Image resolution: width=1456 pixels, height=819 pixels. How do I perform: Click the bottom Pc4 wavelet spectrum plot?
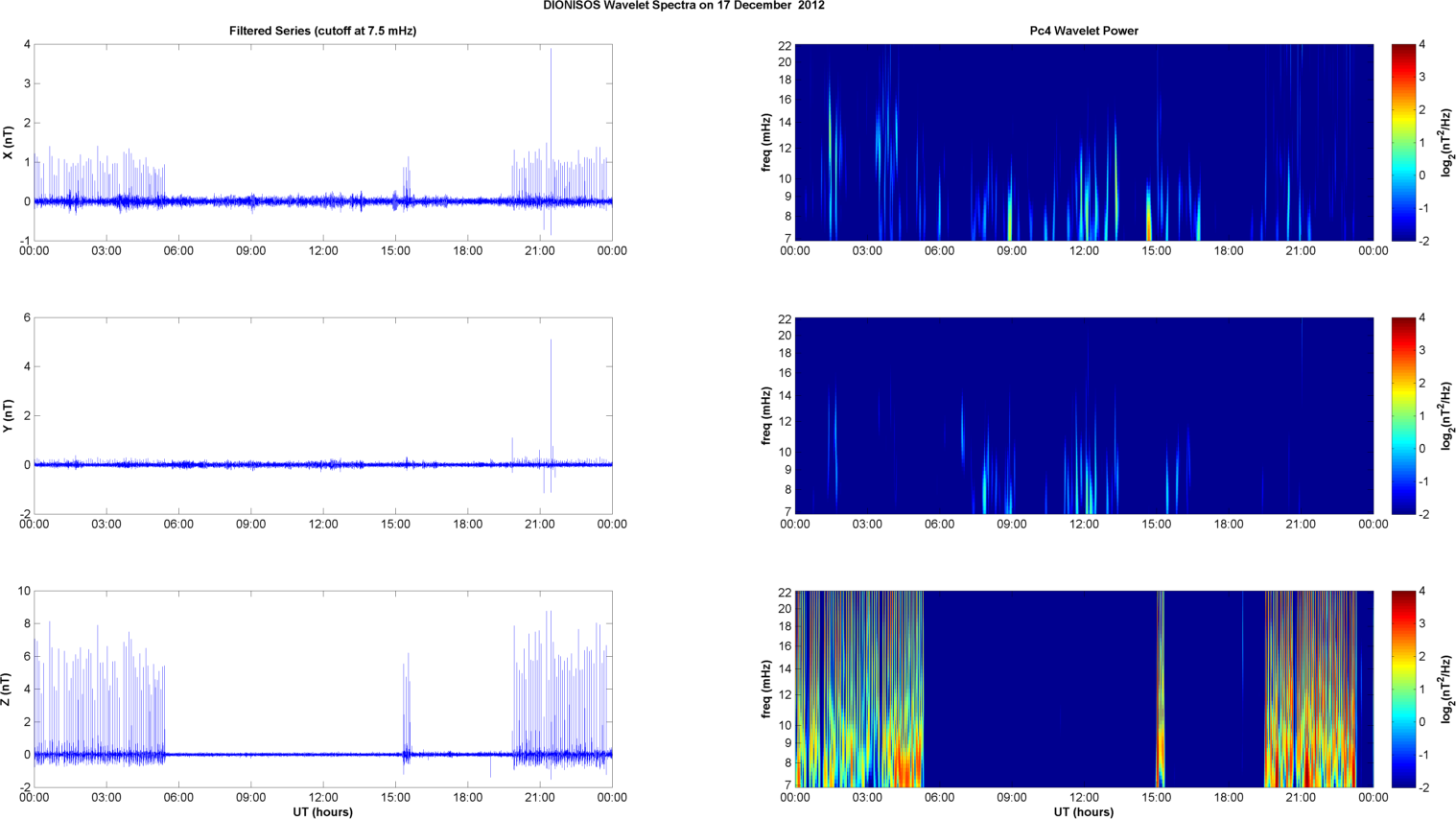(x=1084, y=689)
